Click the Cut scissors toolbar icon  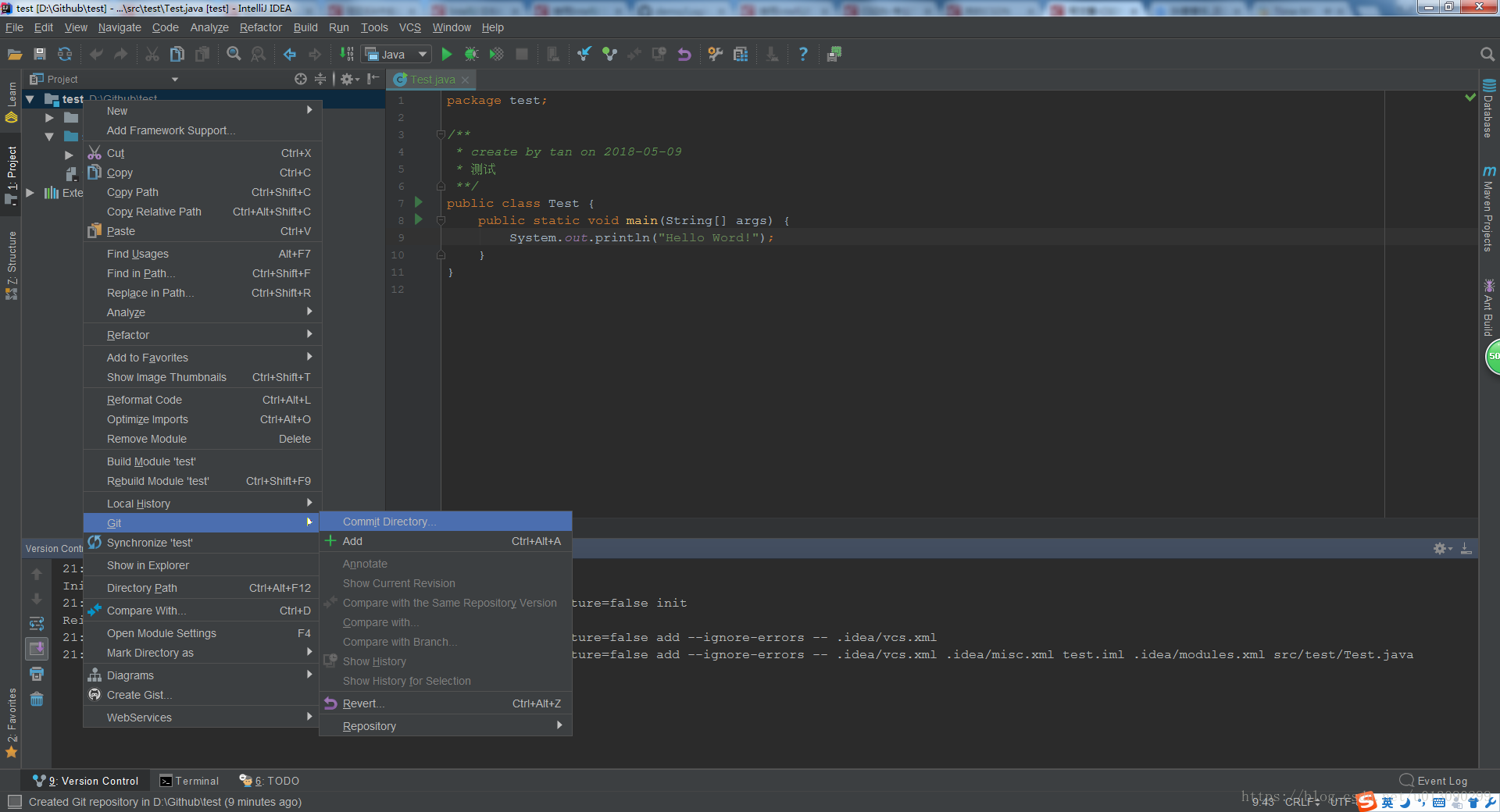coord(152,55)
